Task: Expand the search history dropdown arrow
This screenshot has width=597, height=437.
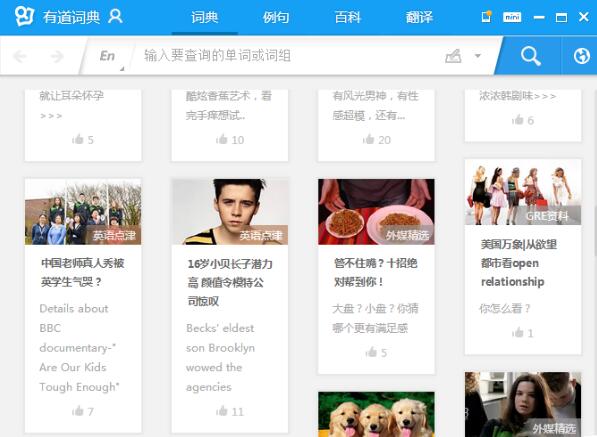Action: tap(477, 56)
